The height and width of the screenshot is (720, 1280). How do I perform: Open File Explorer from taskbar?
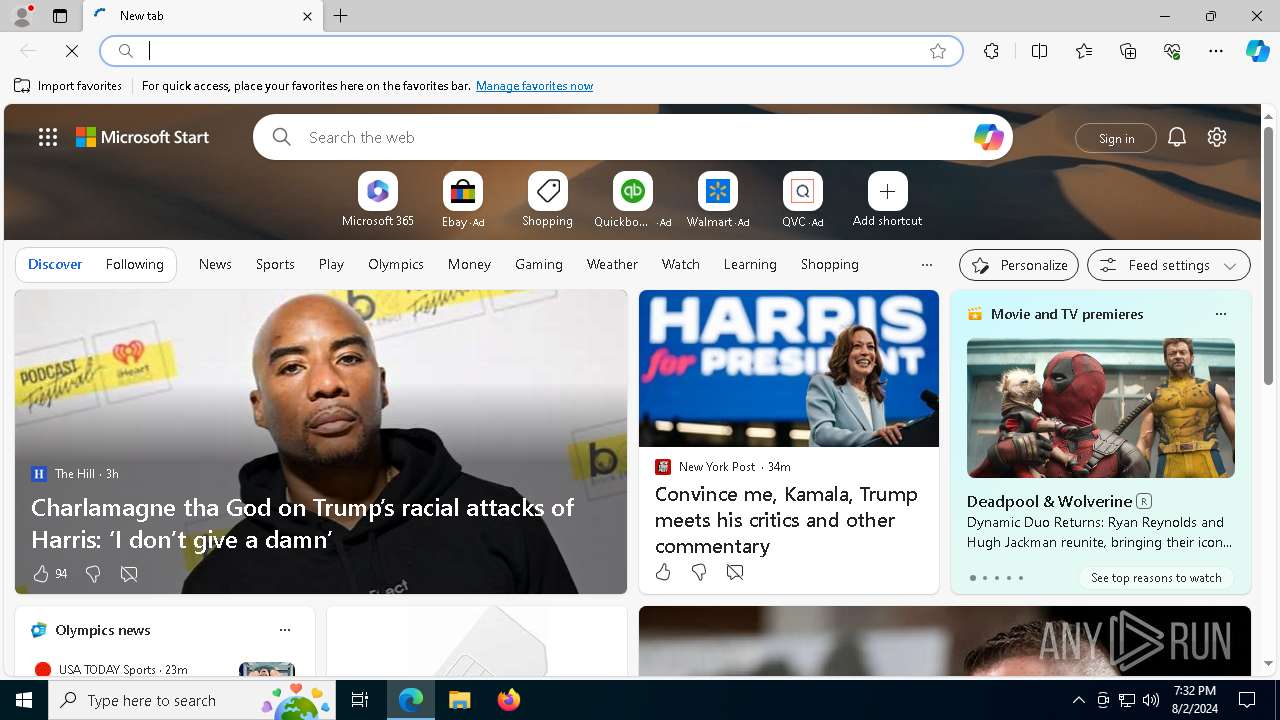[460, 700]
